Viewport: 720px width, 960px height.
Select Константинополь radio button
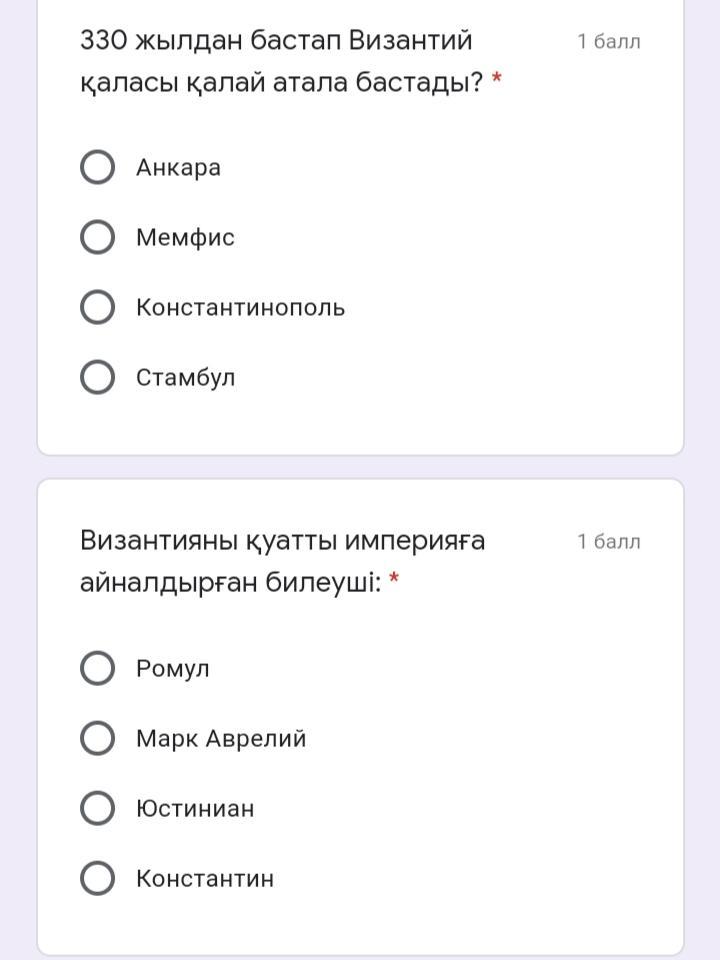click(97, 307)
